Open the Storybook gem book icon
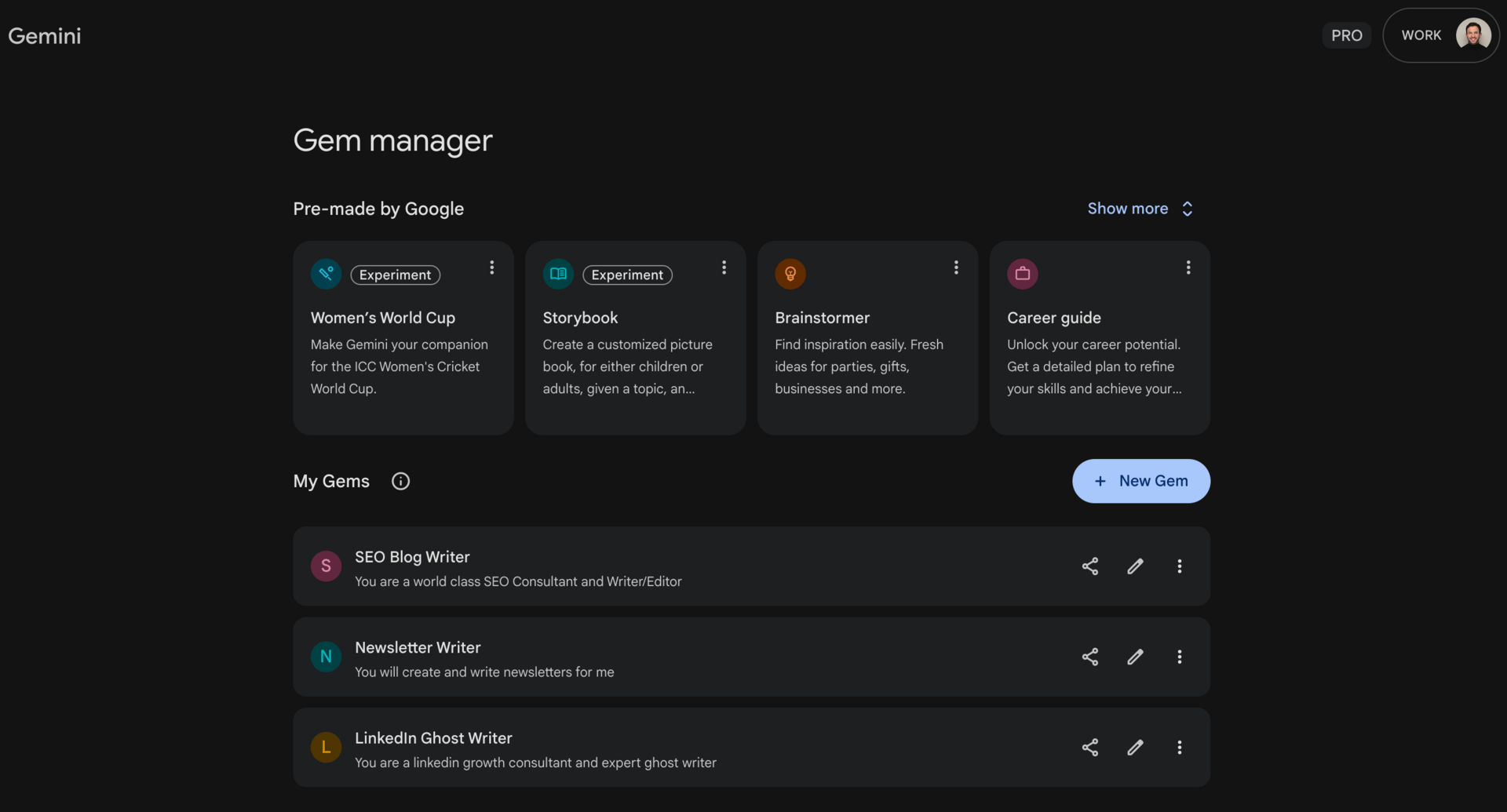 pyautogui.click(x=558, y=274)
